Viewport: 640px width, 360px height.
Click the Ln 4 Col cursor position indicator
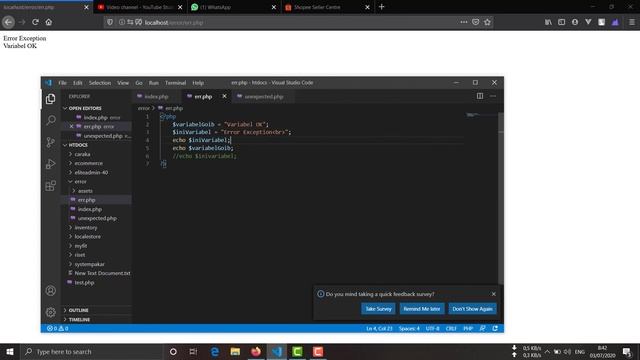click(x=379, y=329)
